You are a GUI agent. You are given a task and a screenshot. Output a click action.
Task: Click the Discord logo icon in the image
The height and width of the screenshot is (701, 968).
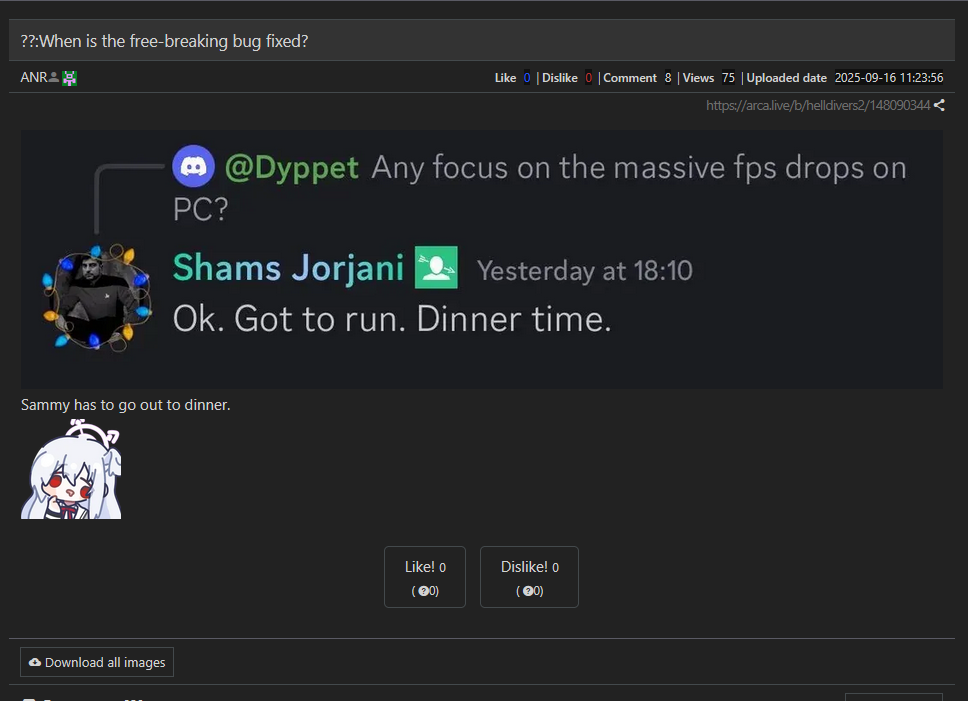tap(193, 166)
